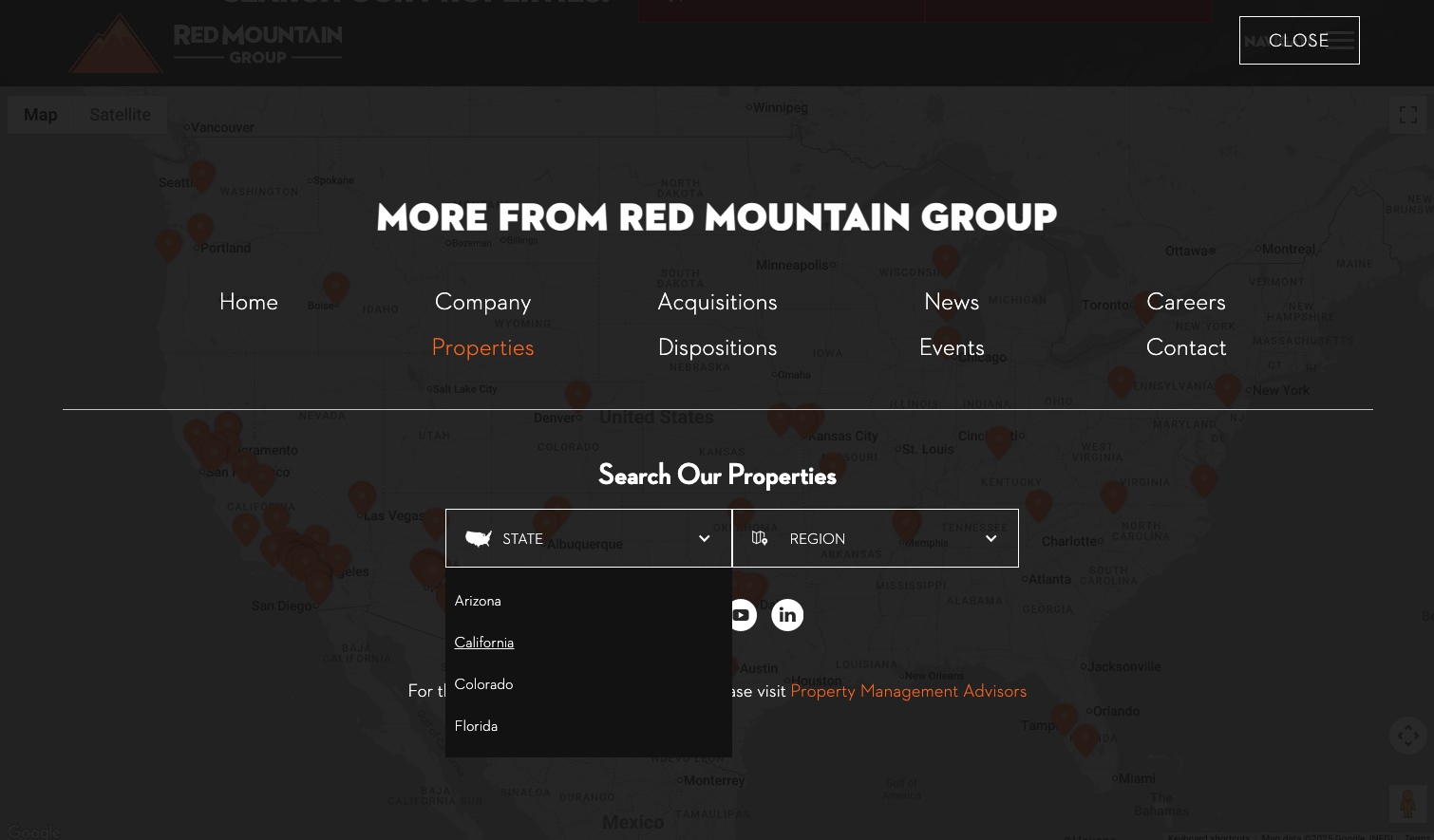Click the location pin icon in REGION selector
The image size is (1434, 840).
click(759, 537)
